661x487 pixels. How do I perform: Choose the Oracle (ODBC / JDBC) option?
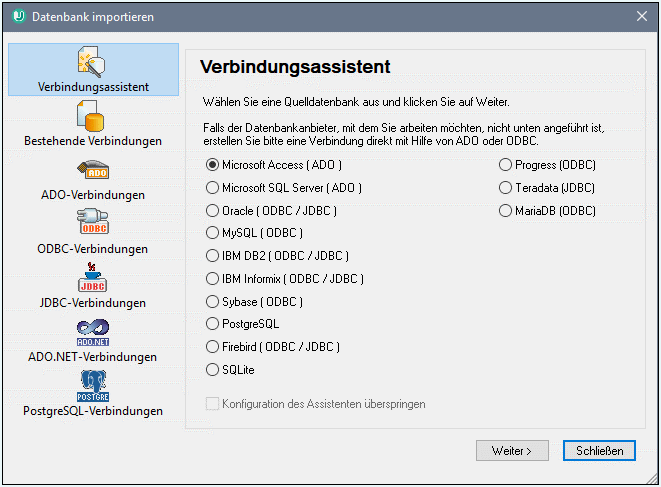pos(212,210)
